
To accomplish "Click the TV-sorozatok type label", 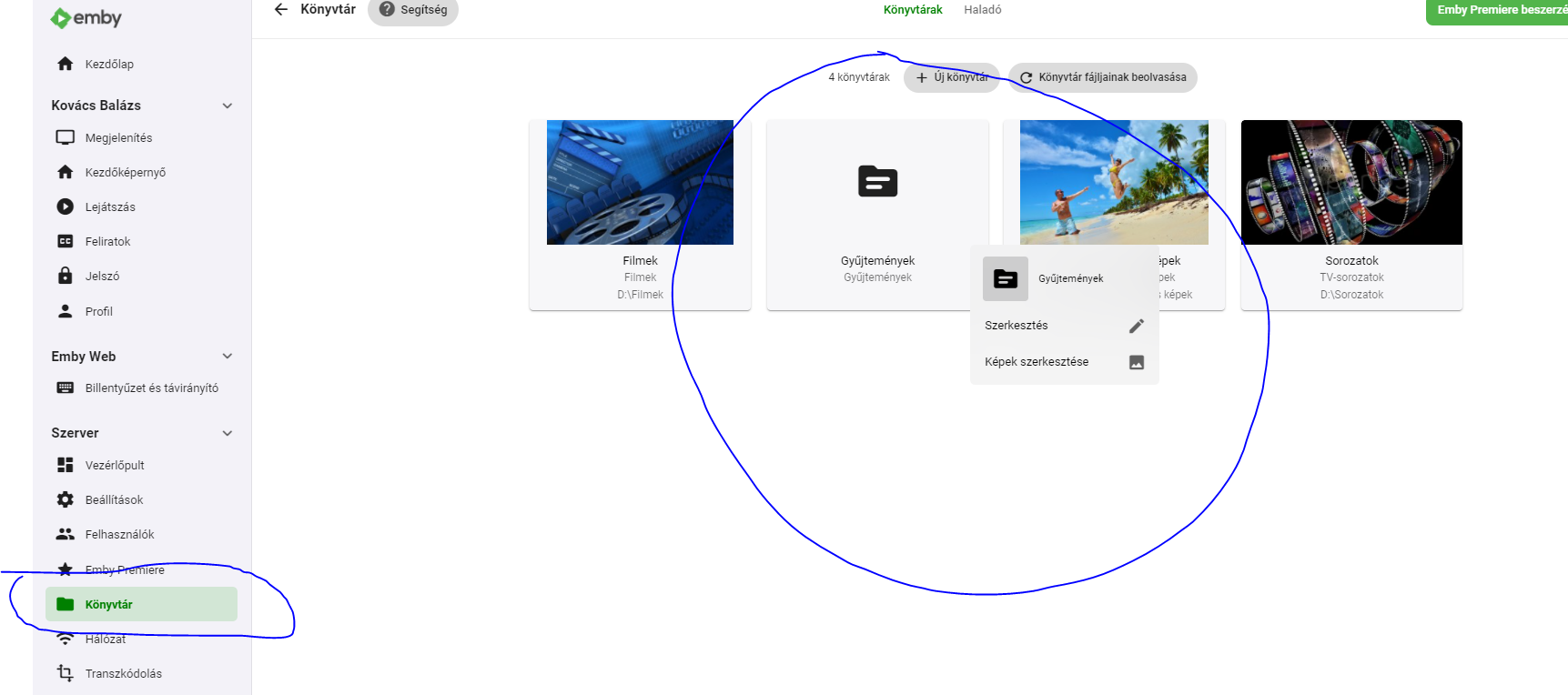I will 1351,277.
